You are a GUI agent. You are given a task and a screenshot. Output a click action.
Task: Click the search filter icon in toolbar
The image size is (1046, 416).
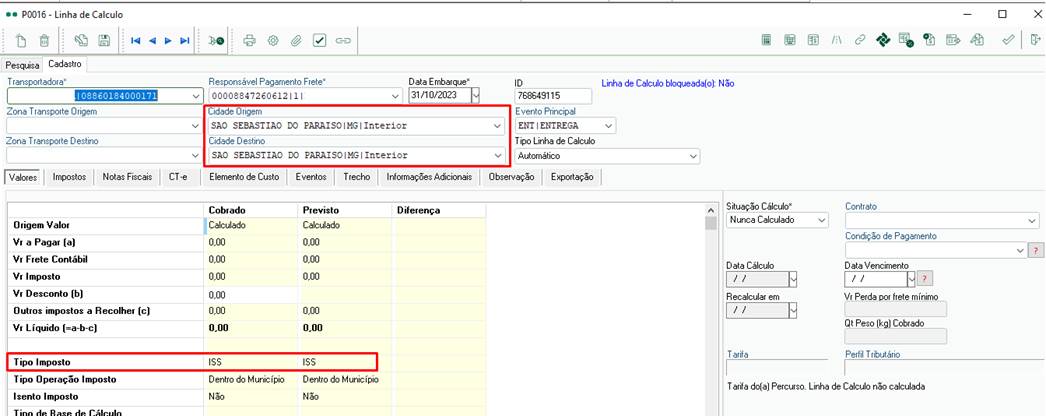pyautogui.click(x=216, y=41)
